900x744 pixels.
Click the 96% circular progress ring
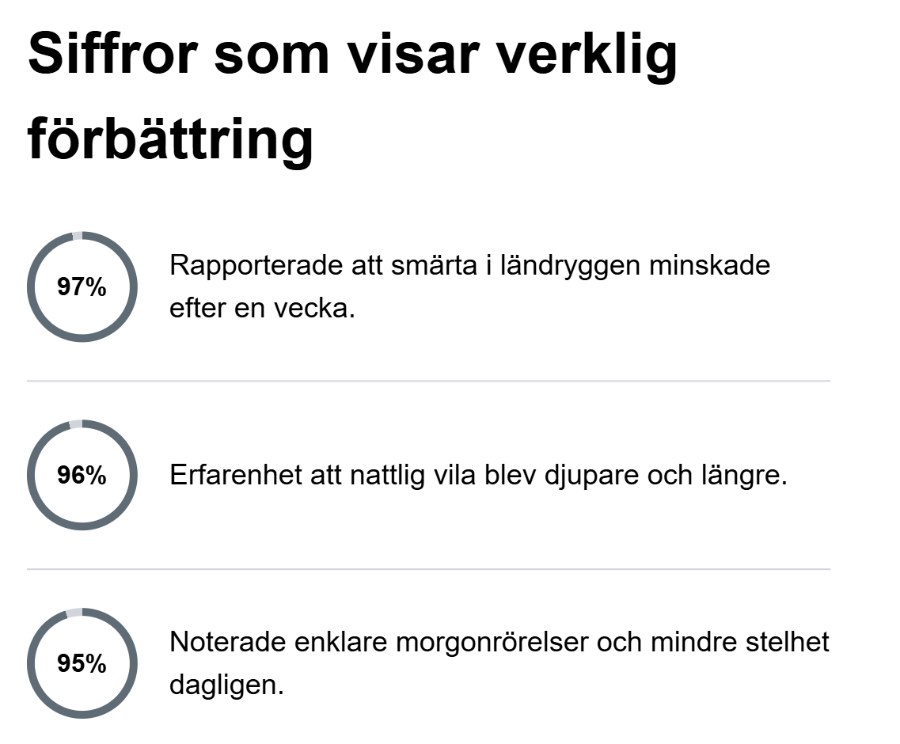coord(81,475)
